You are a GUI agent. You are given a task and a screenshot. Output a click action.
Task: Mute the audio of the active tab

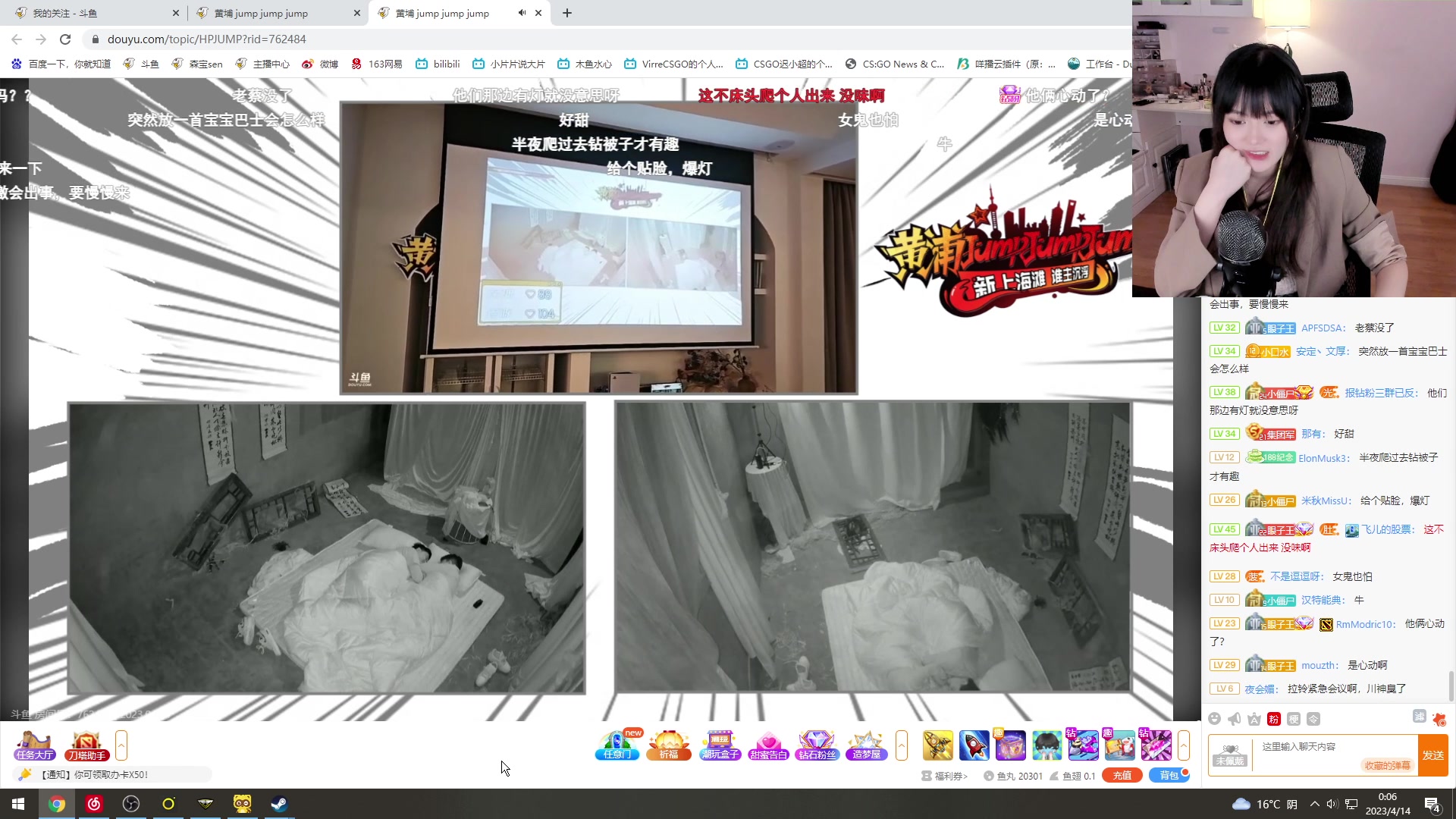522,13
